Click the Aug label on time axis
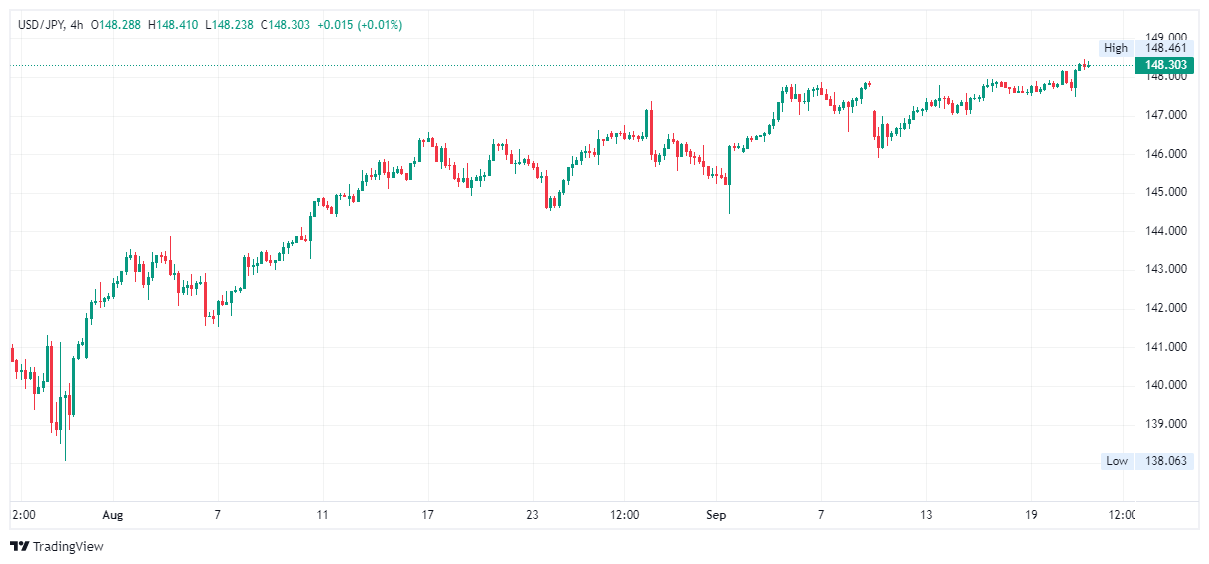This screenshot has height=564, width=1209. 113,516
